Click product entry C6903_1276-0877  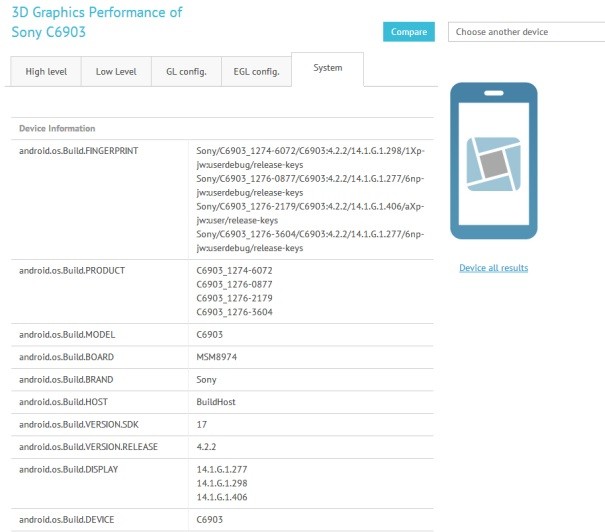234,284
